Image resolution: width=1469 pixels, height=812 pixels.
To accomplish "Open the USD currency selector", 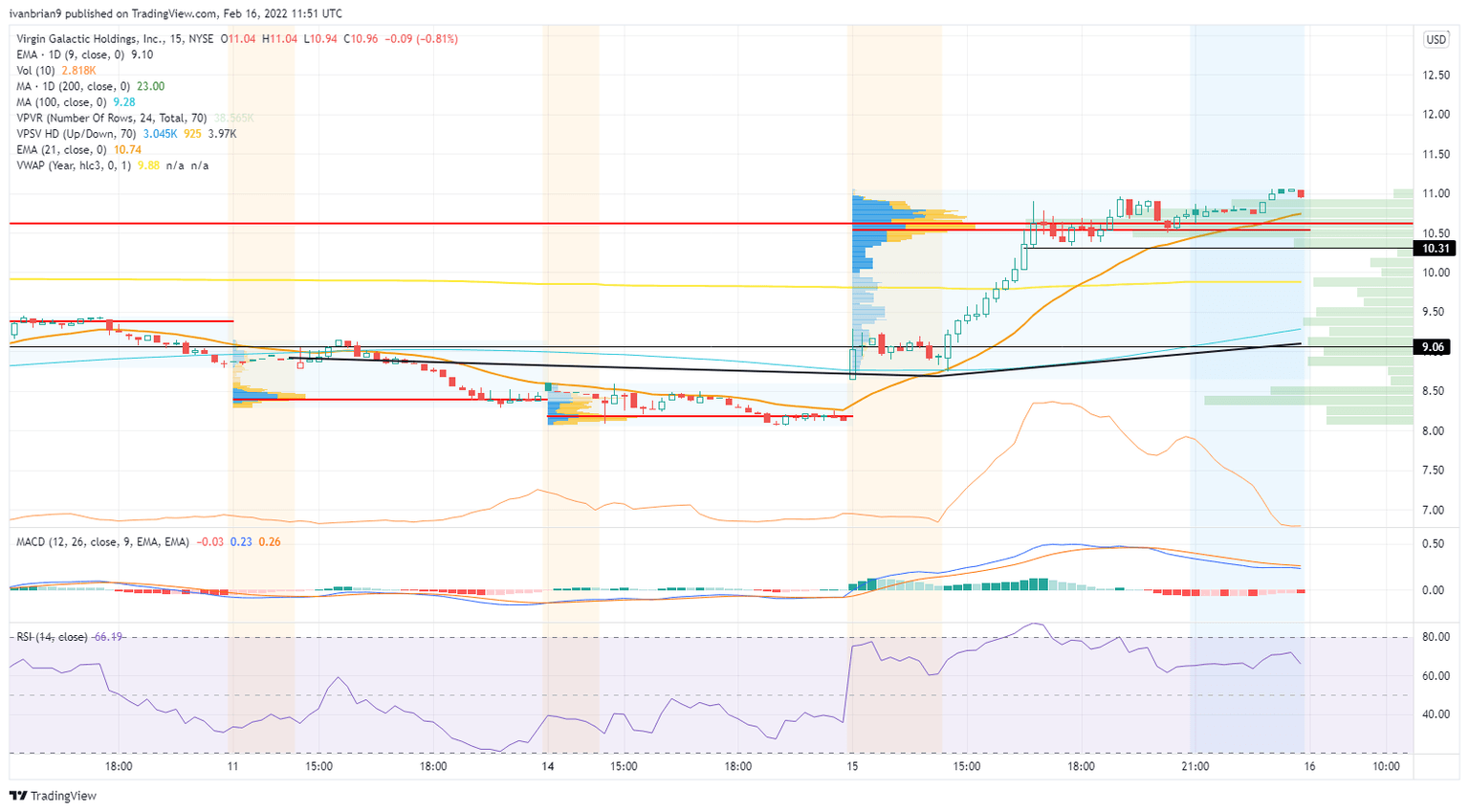I will 1436,39.
